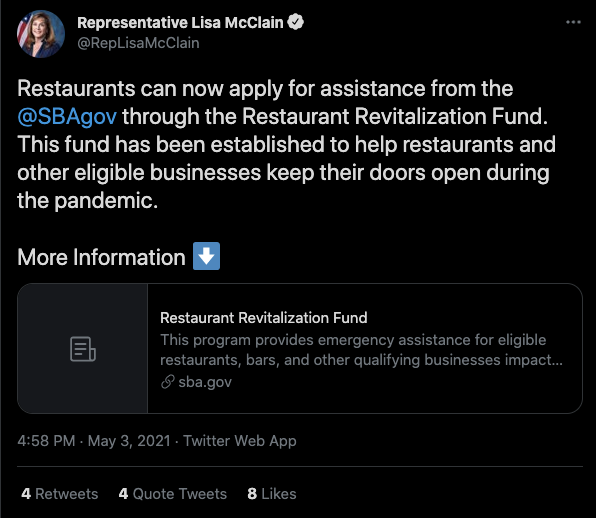Open the Restaurant Revitalization Fund card title
Image resolution: width=596 pixels, height=518 pixels.
(x=264, y=318)
